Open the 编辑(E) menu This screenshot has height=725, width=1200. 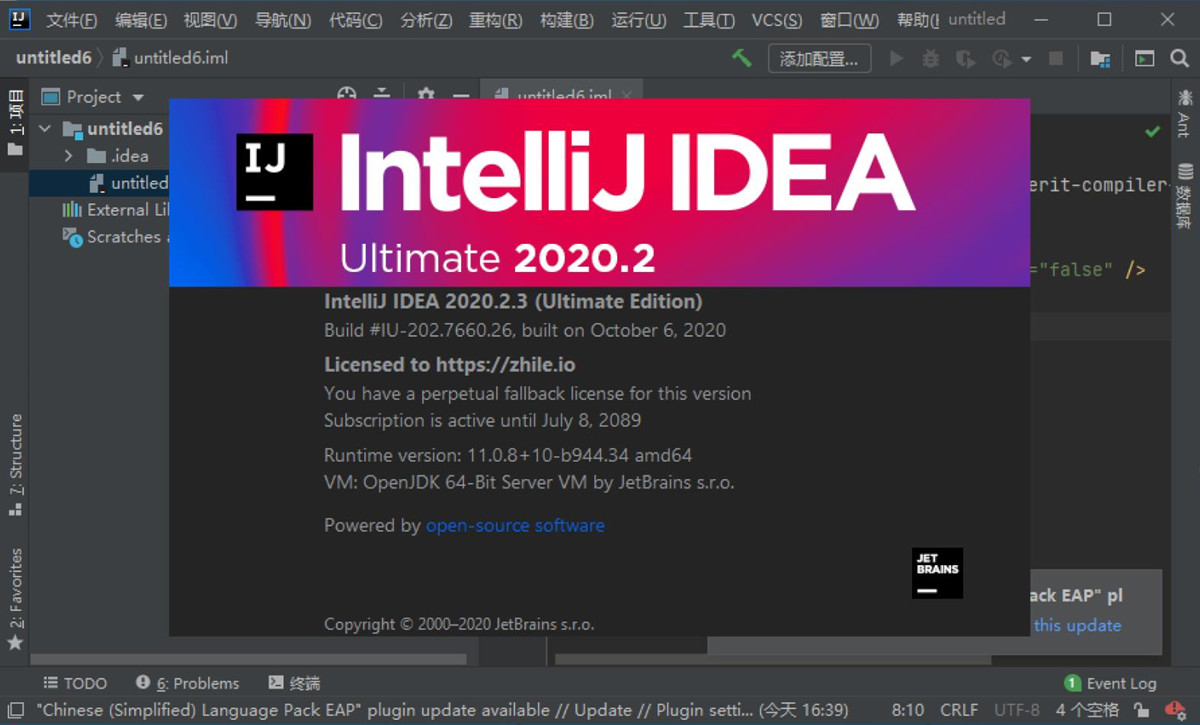tap(141, 20)
